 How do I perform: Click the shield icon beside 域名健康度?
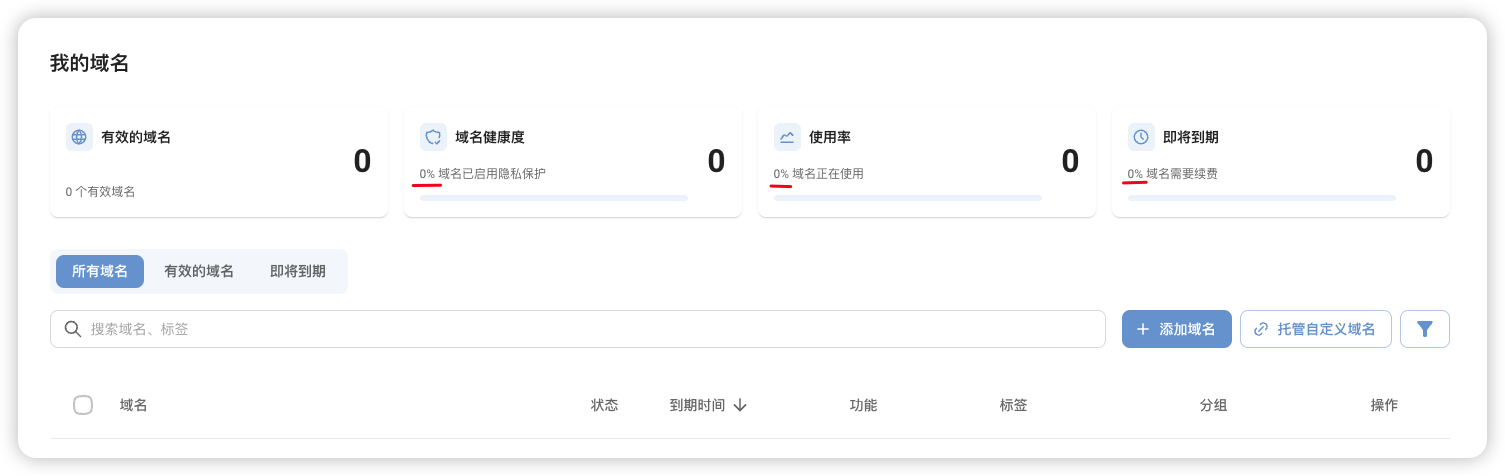pyautogui.click(x=433, y=137)
